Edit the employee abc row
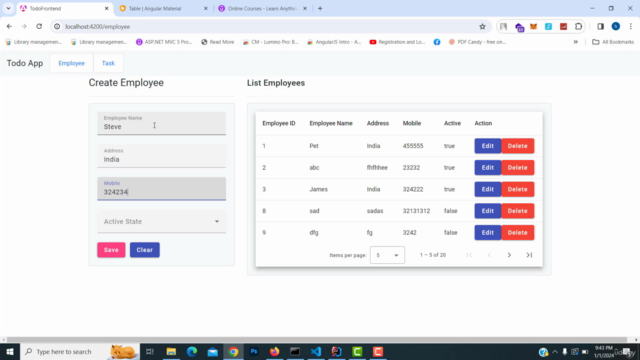 pos(488,167)
